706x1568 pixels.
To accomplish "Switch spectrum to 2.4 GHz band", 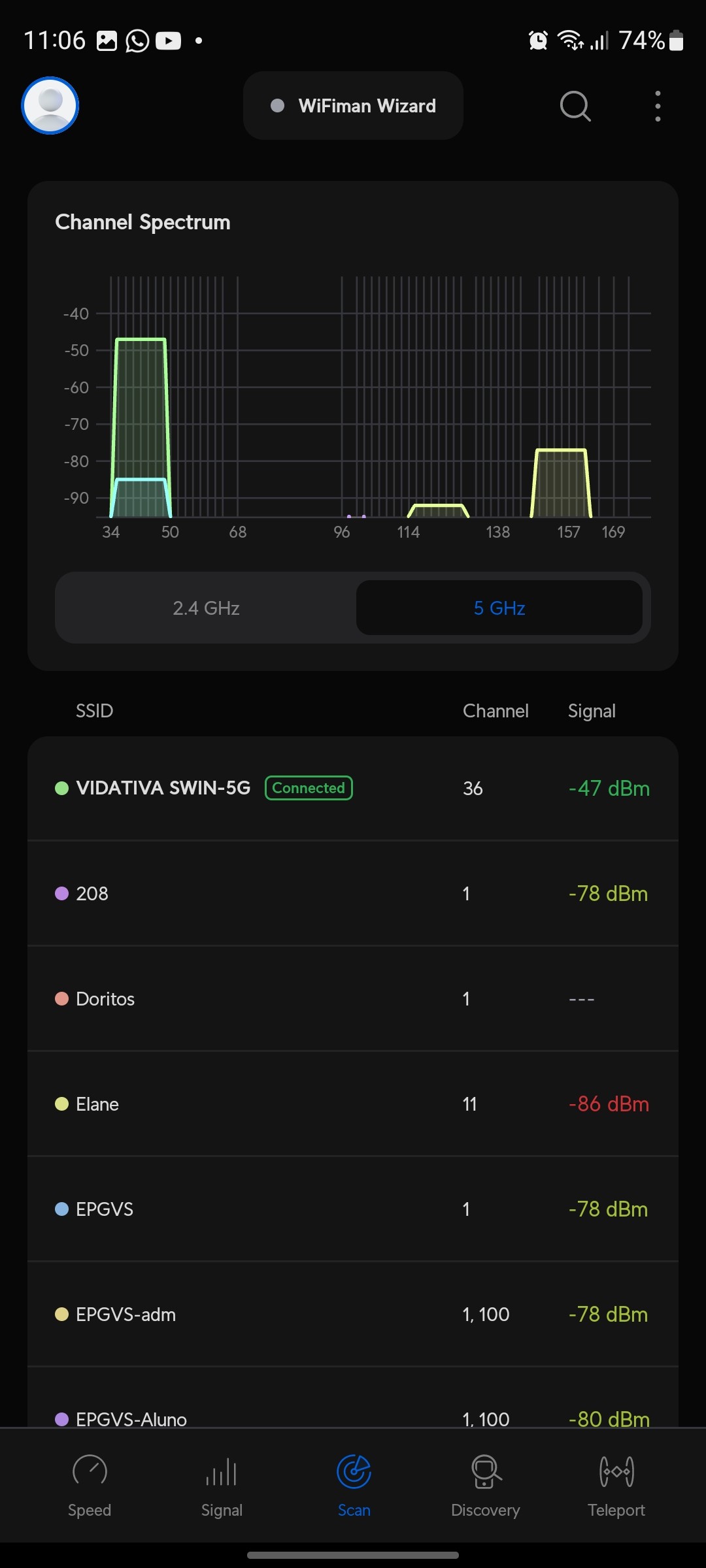I will (207, 608).
